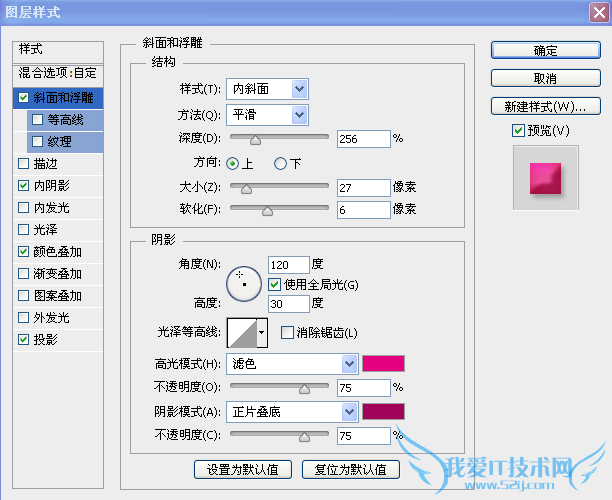Select the 内阴影 effect label
Image resolution: width=612 pixels, height=500 pixels.
(52, 185)
